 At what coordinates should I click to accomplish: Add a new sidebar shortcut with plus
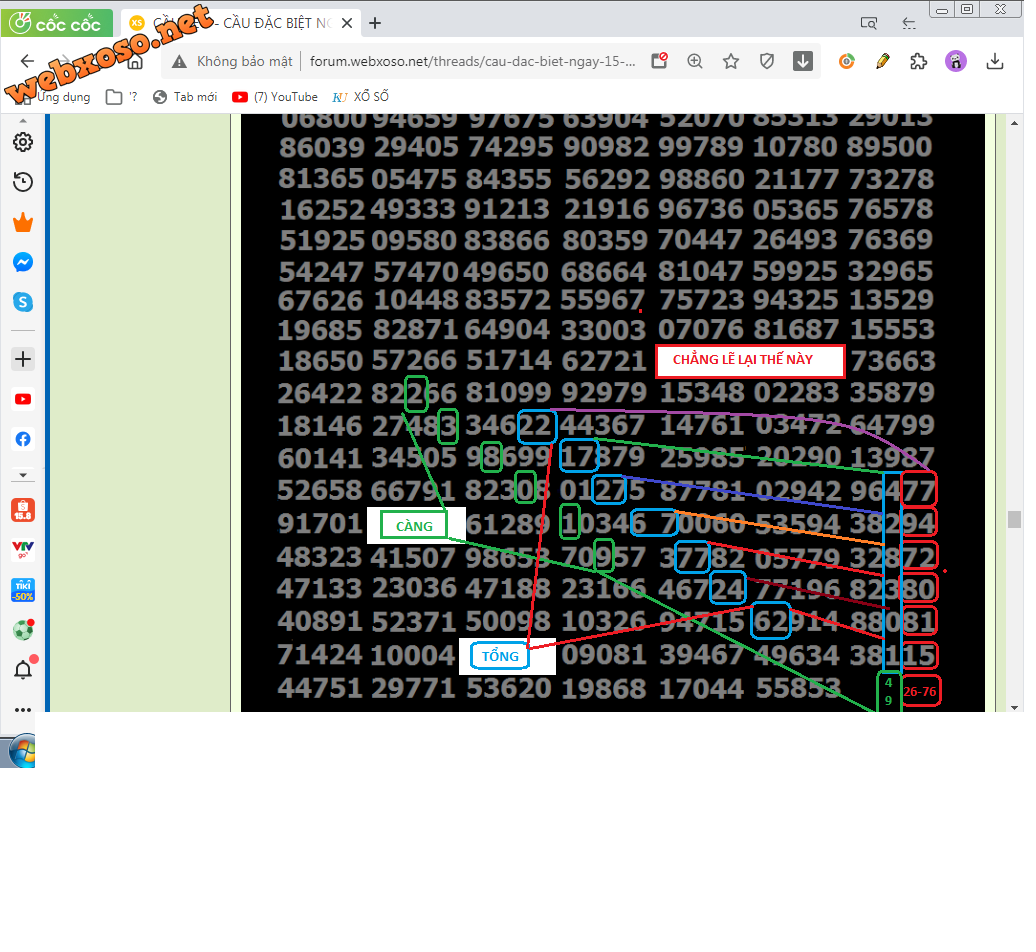point(23,359)
